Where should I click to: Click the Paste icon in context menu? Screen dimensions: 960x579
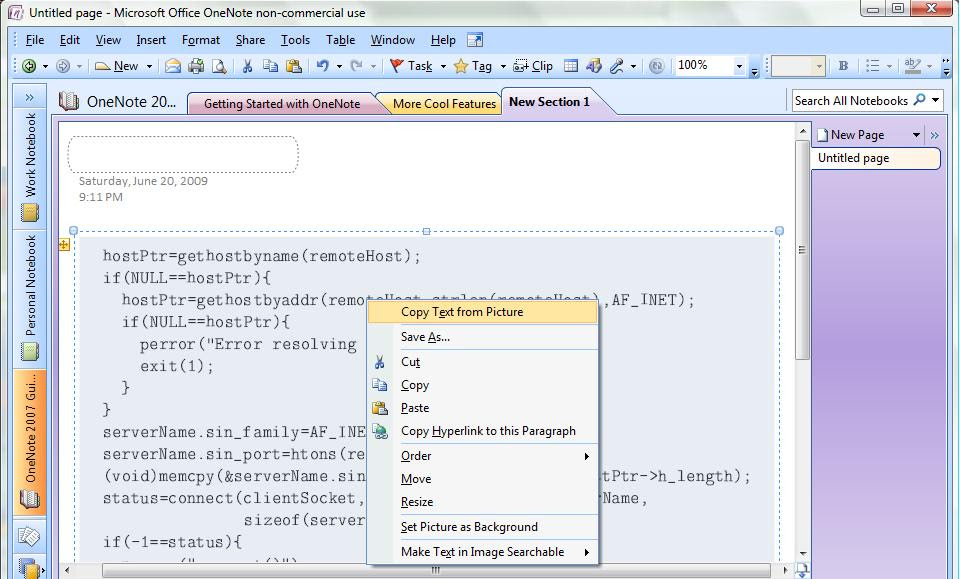tap(380, 408)
